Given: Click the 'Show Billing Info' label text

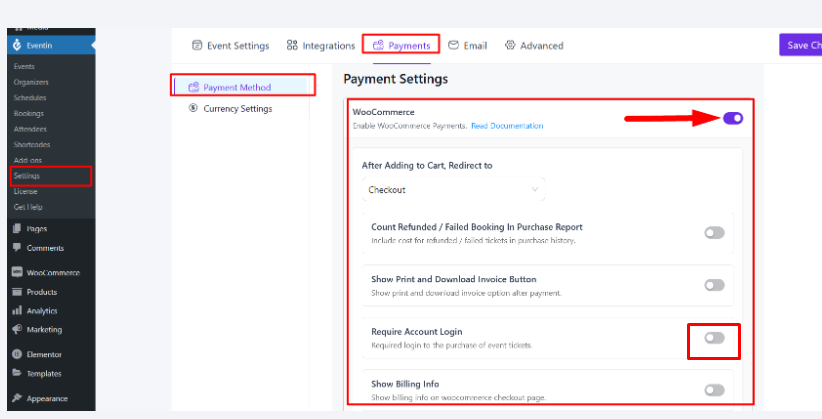Looking at the screenshot, I should point(405,384).
